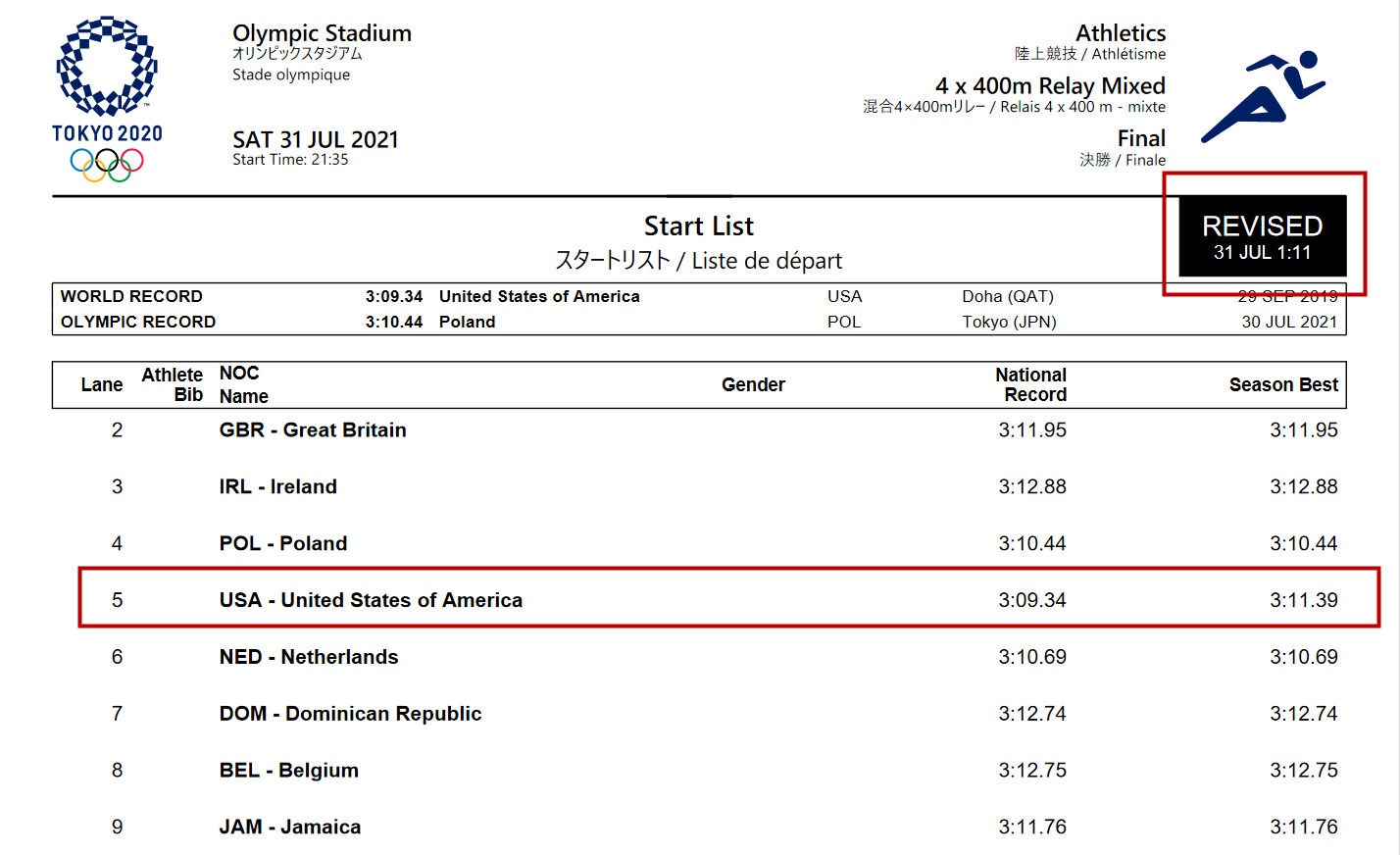Screen dimensions: 1400x855
Task: Click the Olympic Stadium venue heading
Action: pos(322,33)
